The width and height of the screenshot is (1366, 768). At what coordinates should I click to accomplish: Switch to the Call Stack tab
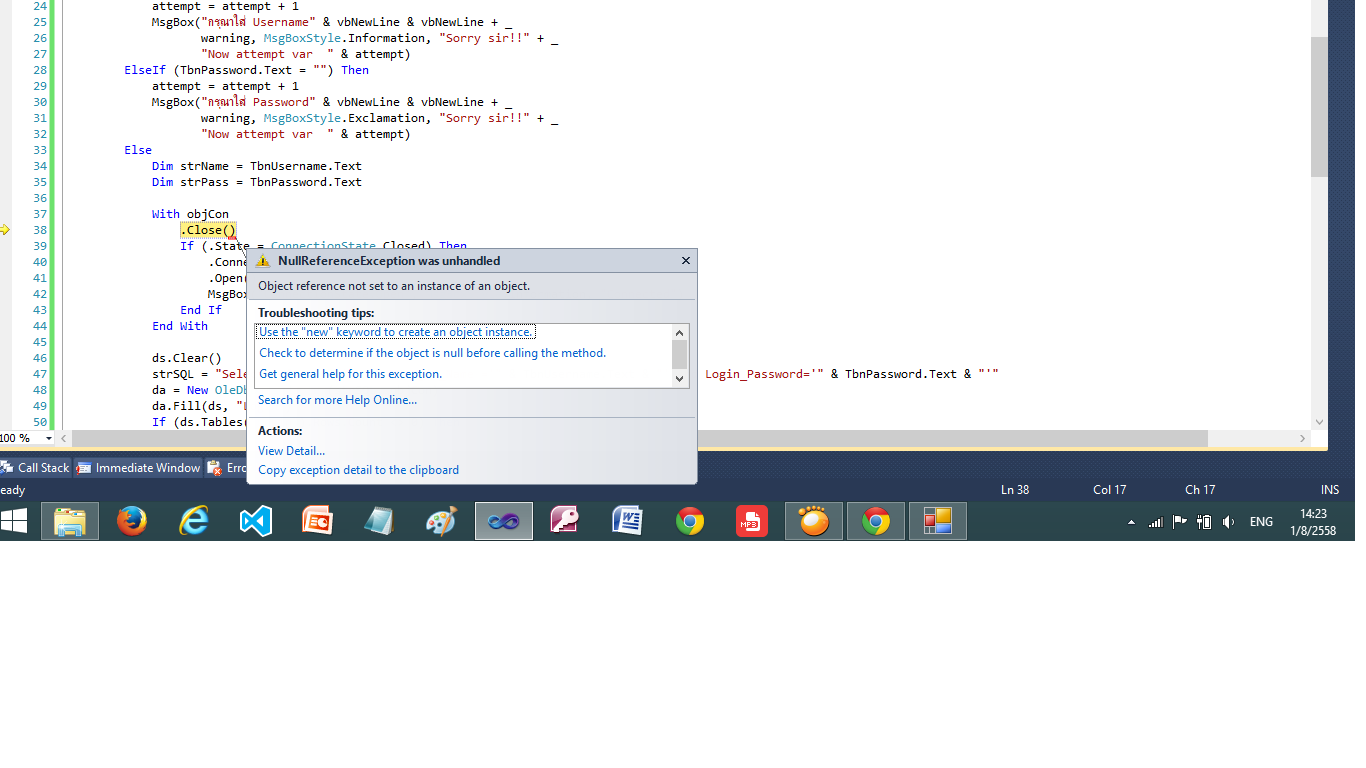(35, 468)
